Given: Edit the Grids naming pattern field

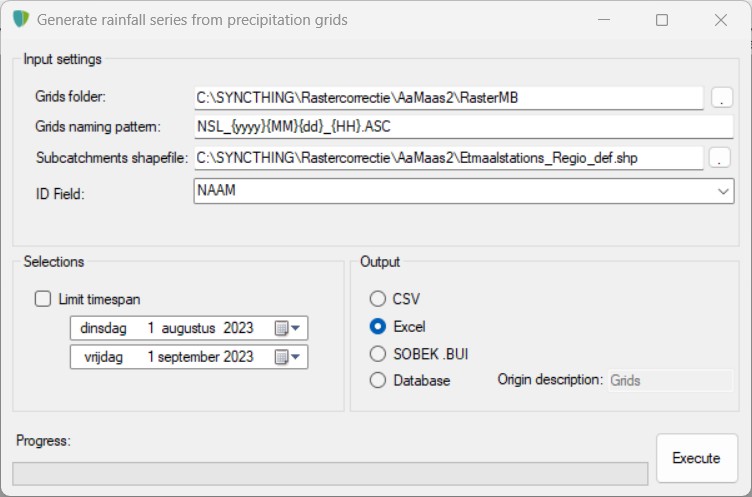Looking at the screenshot, I should tap(463, 128).
